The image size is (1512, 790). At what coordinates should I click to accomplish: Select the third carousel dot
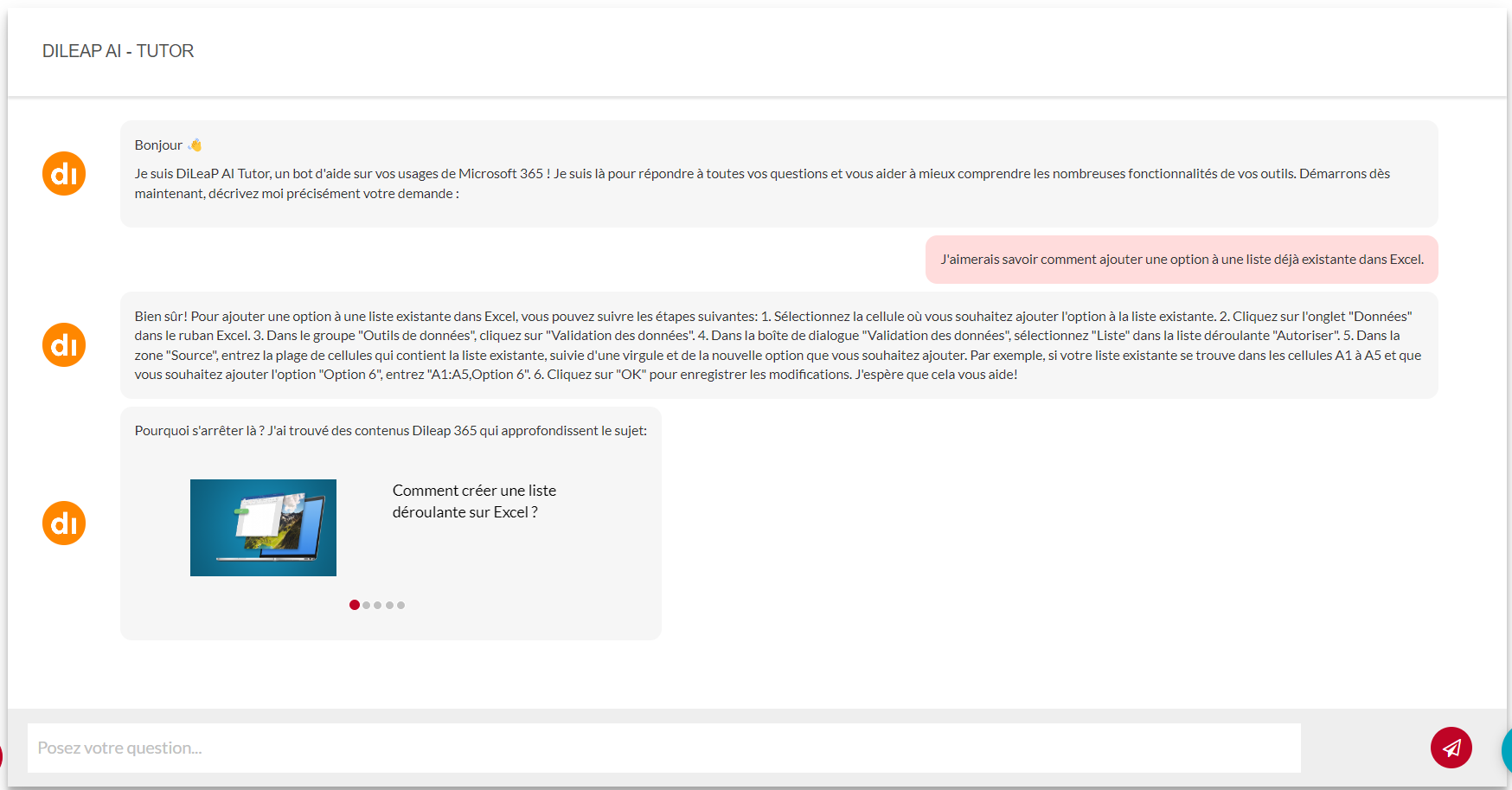tap(378, 605)
